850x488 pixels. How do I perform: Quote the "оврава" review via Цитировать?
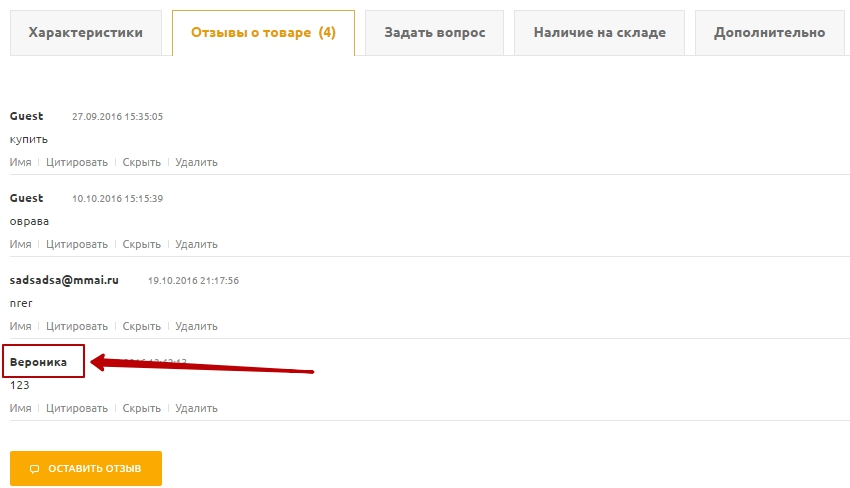(x=77, y=244)
